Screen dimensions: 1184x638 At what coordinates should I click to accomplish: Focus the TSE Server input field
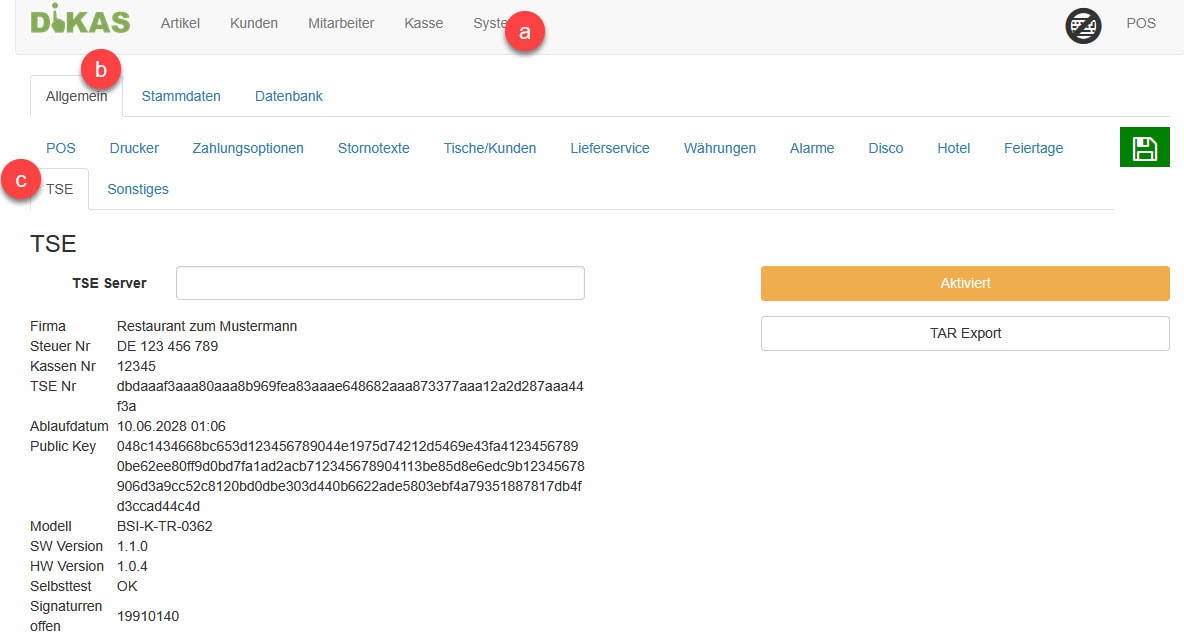(380, 283)
